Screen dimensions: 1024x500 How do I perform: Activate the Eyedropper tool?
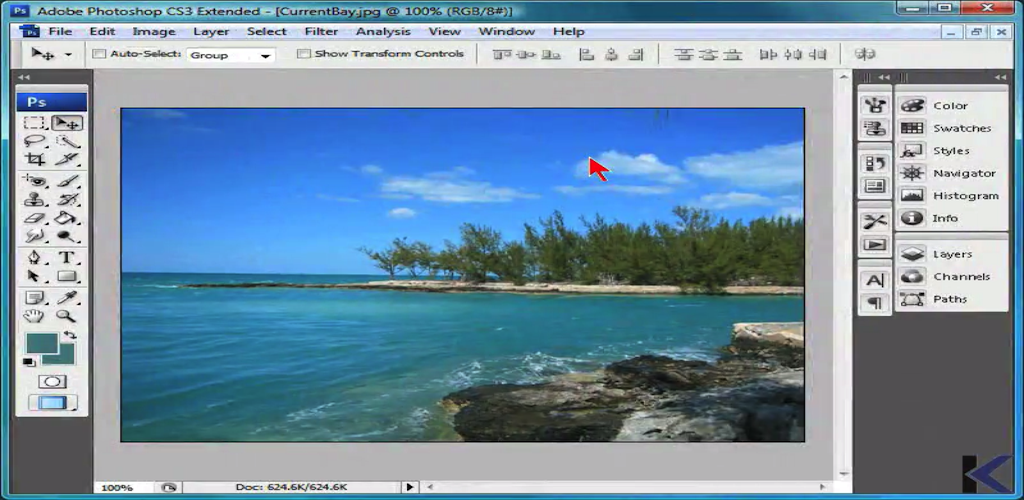pos(67,297)
